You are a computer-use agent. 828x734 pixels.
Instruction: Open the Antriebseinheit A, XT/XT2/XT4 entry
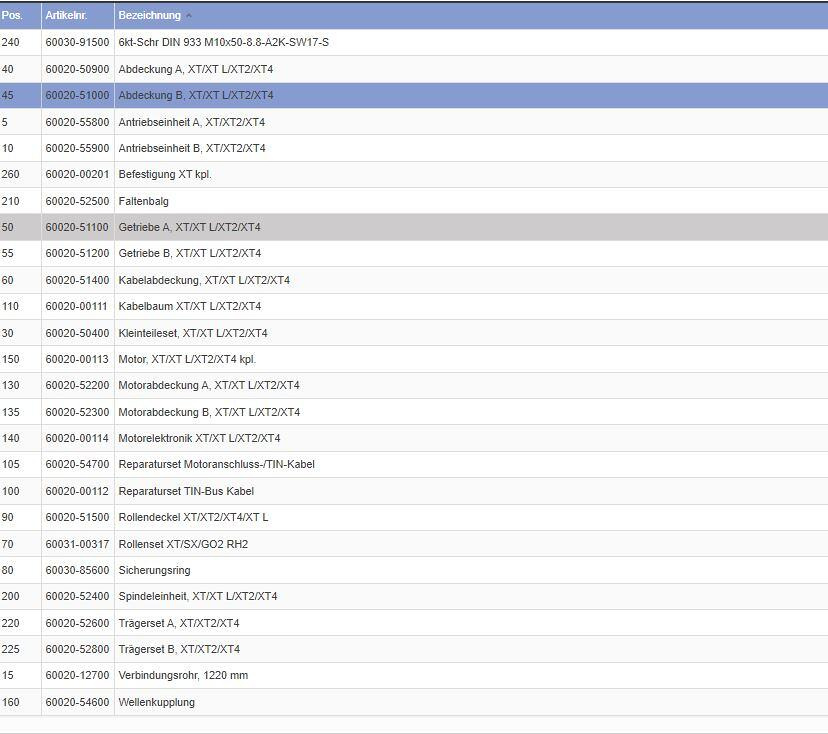[x=191, y=122]
